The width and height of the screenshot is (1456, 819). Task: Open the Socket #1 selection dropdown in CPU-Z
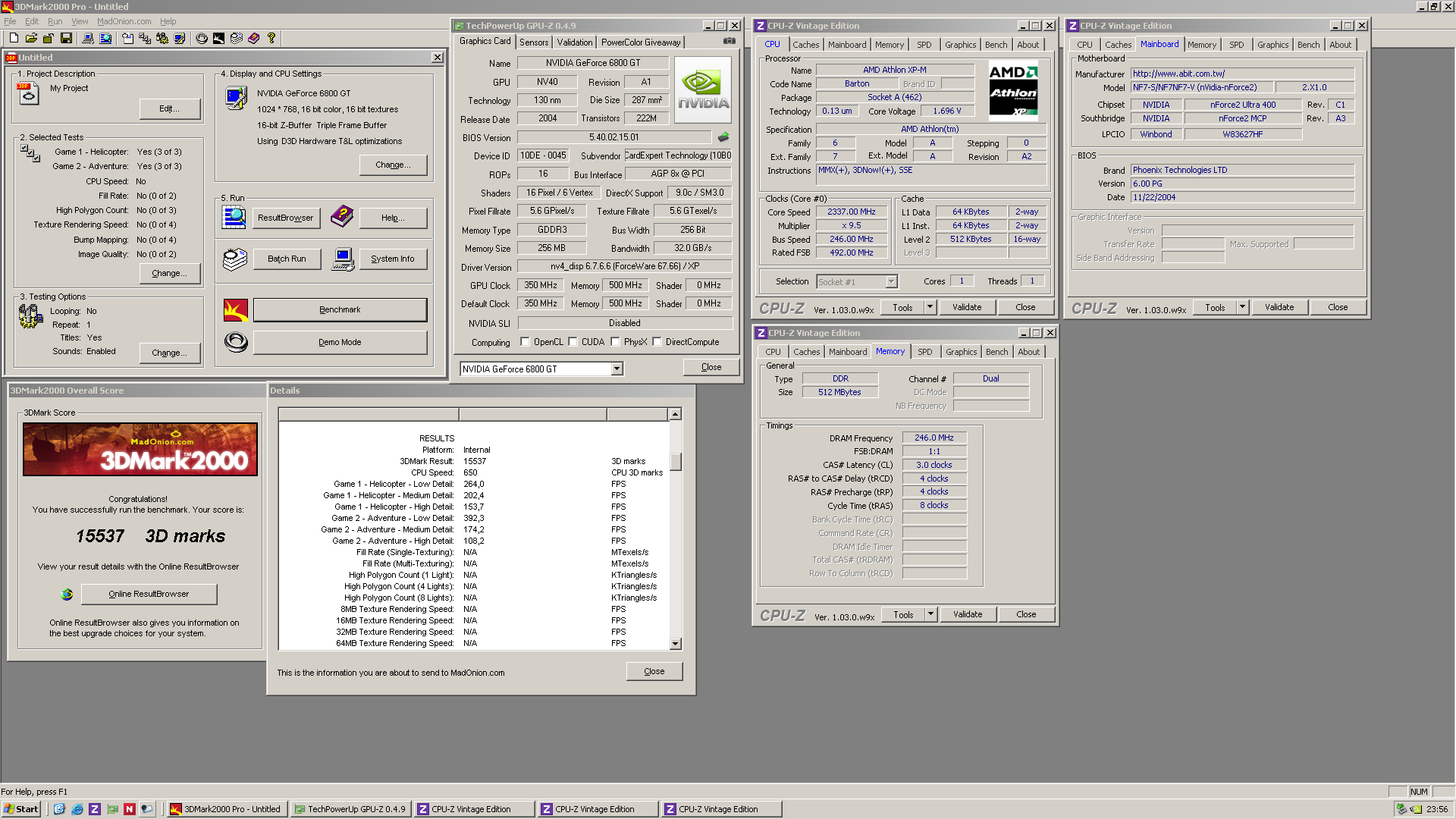tap(891, 282)
